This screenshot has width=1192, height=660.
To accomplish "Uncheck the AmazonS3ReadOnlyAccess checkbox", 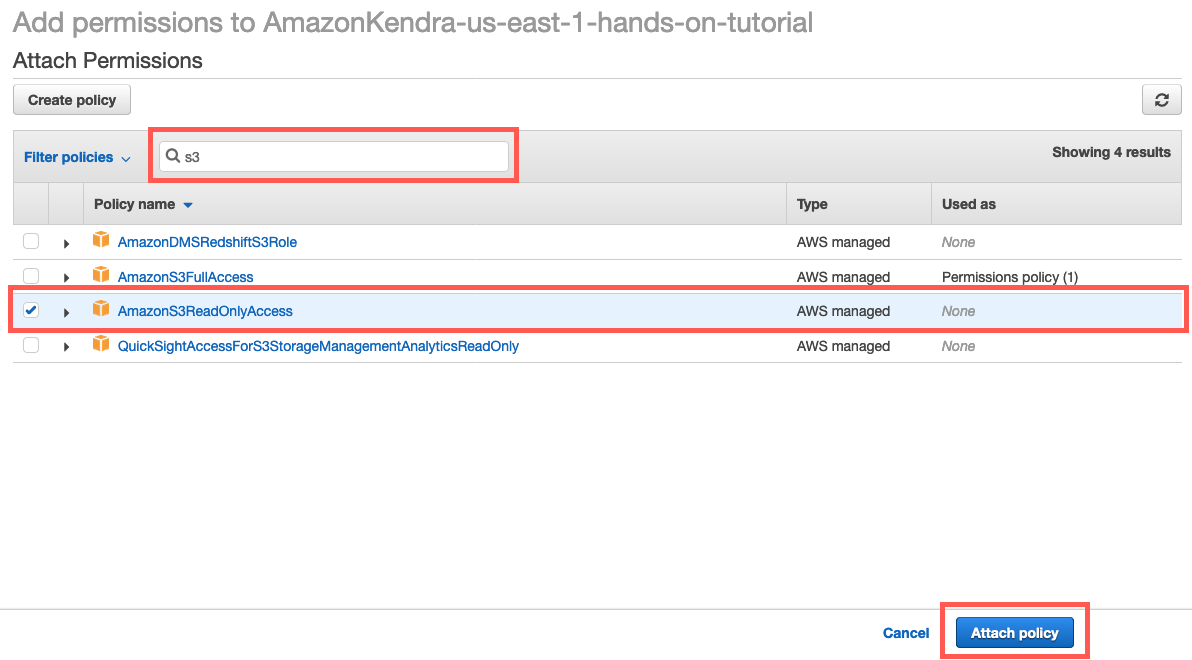I will 31,310.
